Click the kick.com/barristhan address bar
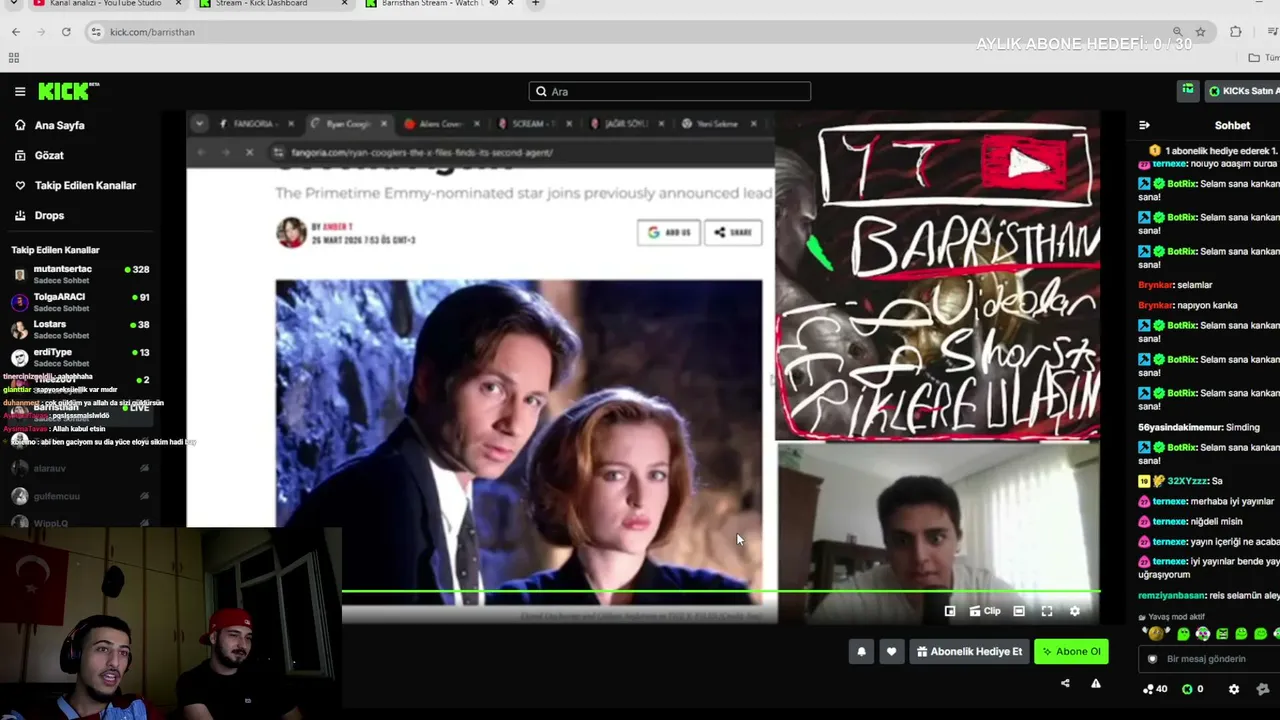 click(x=640, y=32)
